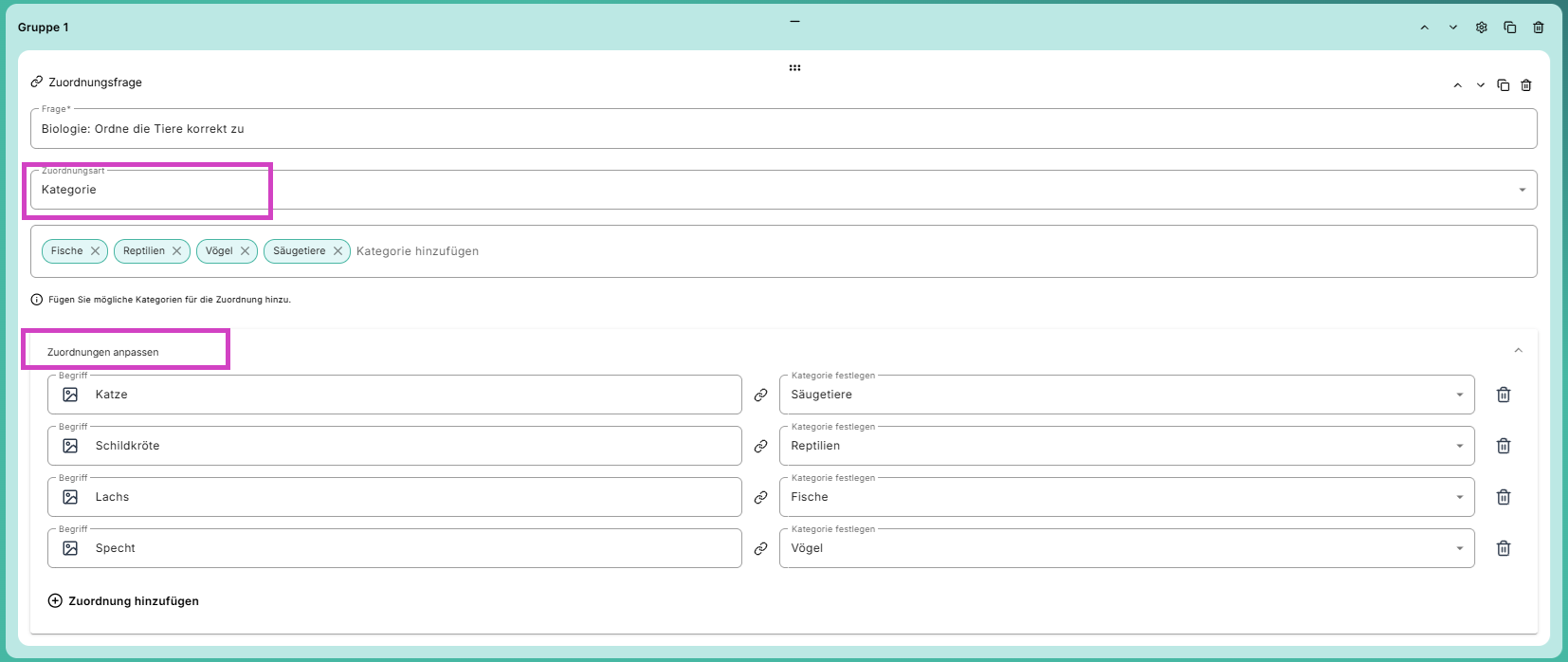This screenshot has width=1568, height=662.
Task: Move the Zuordnungsfrage down with the chevron
Action: pyautogui.click(x=1481, y=85)
